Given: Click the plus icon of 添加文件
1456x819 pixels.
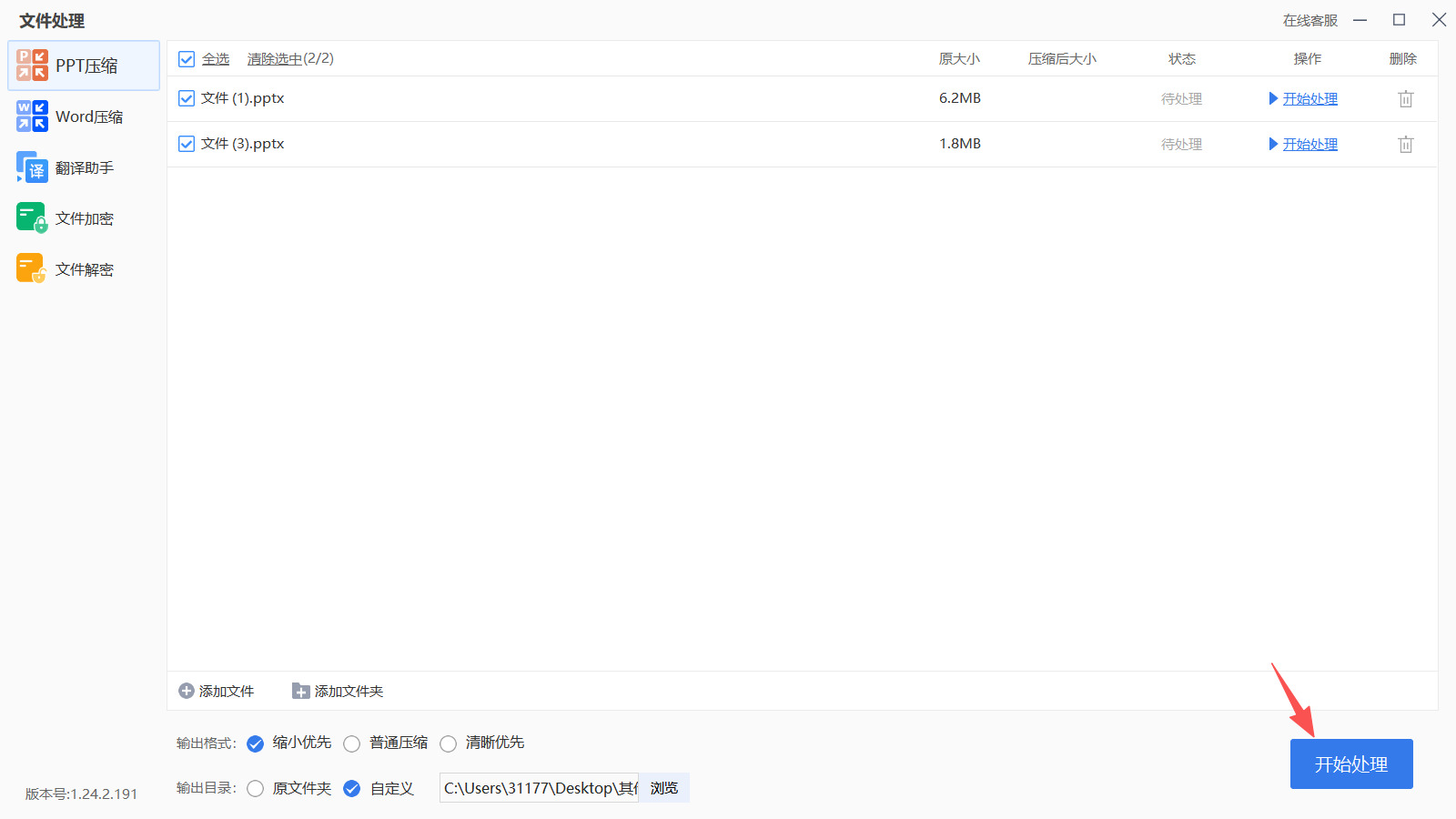Looking at the screenshot, I should coord(187,691).
